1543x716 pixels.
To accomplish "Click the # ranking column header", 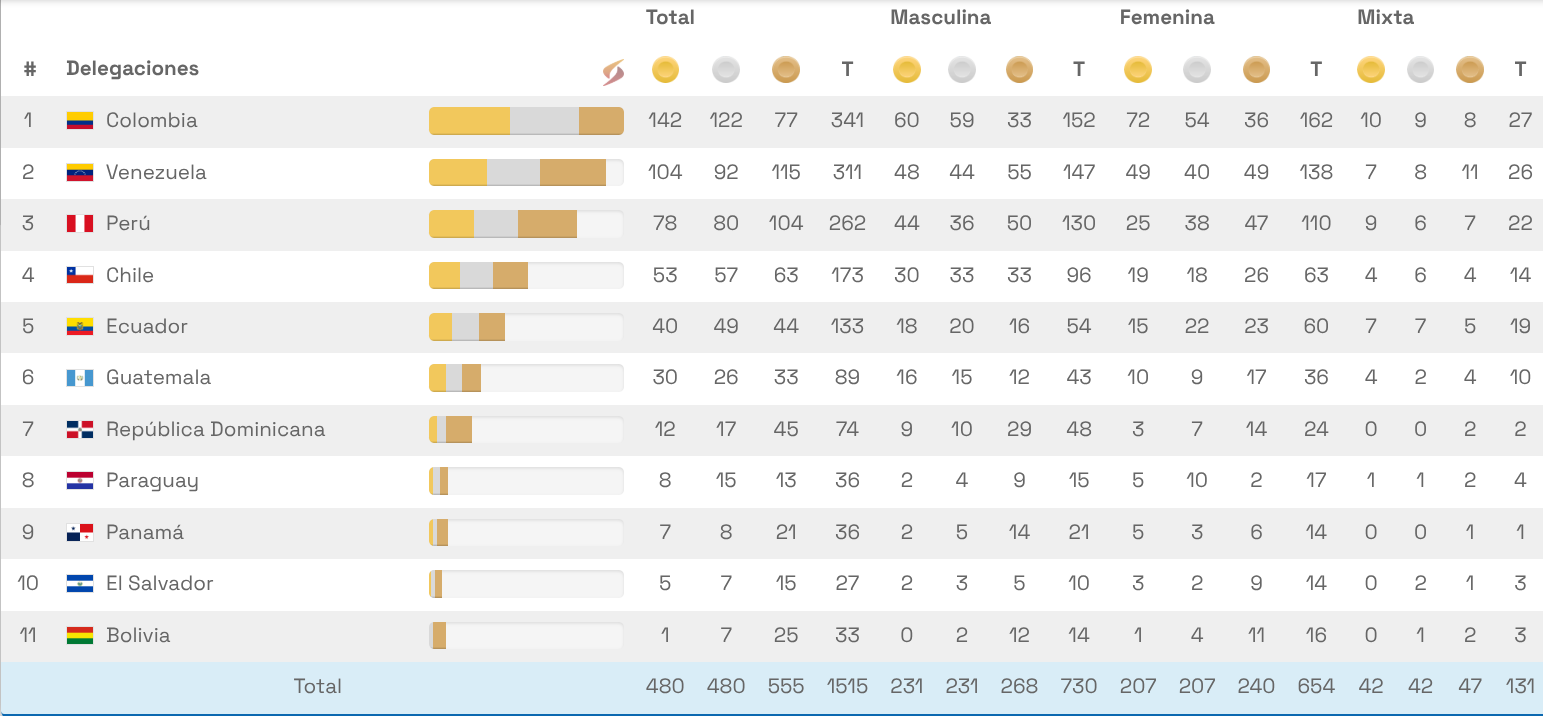I will (x=30, y=69).
